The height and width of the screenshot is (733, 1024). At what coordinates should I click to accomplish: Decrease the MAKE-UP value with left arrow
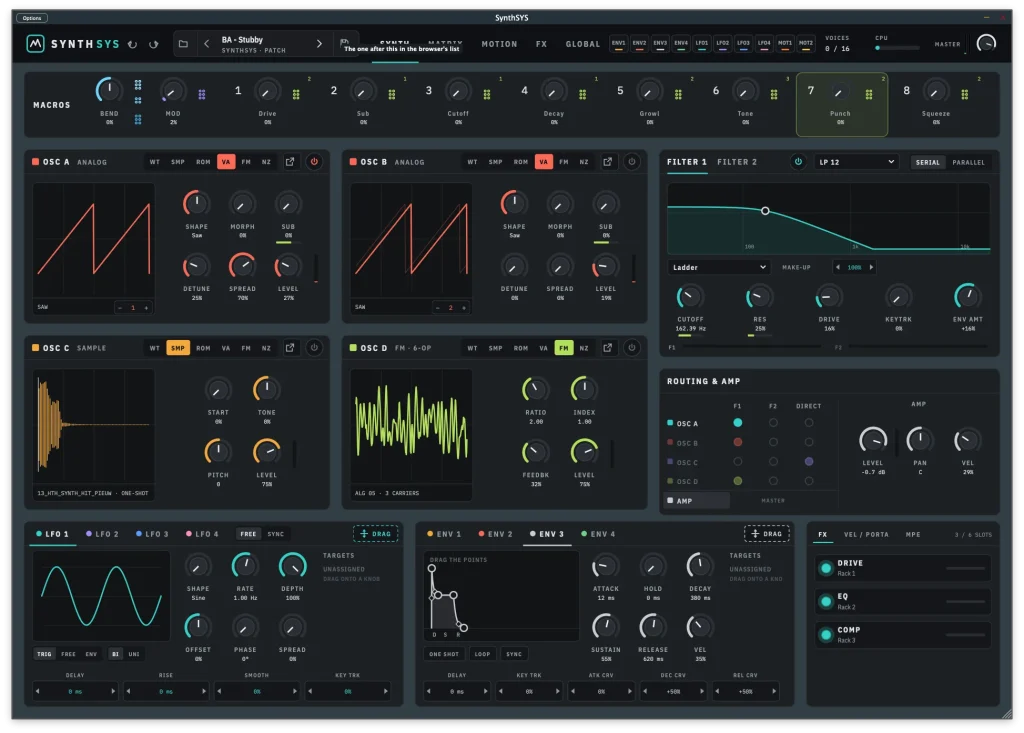pyautogui.click(x=838, y=267)
